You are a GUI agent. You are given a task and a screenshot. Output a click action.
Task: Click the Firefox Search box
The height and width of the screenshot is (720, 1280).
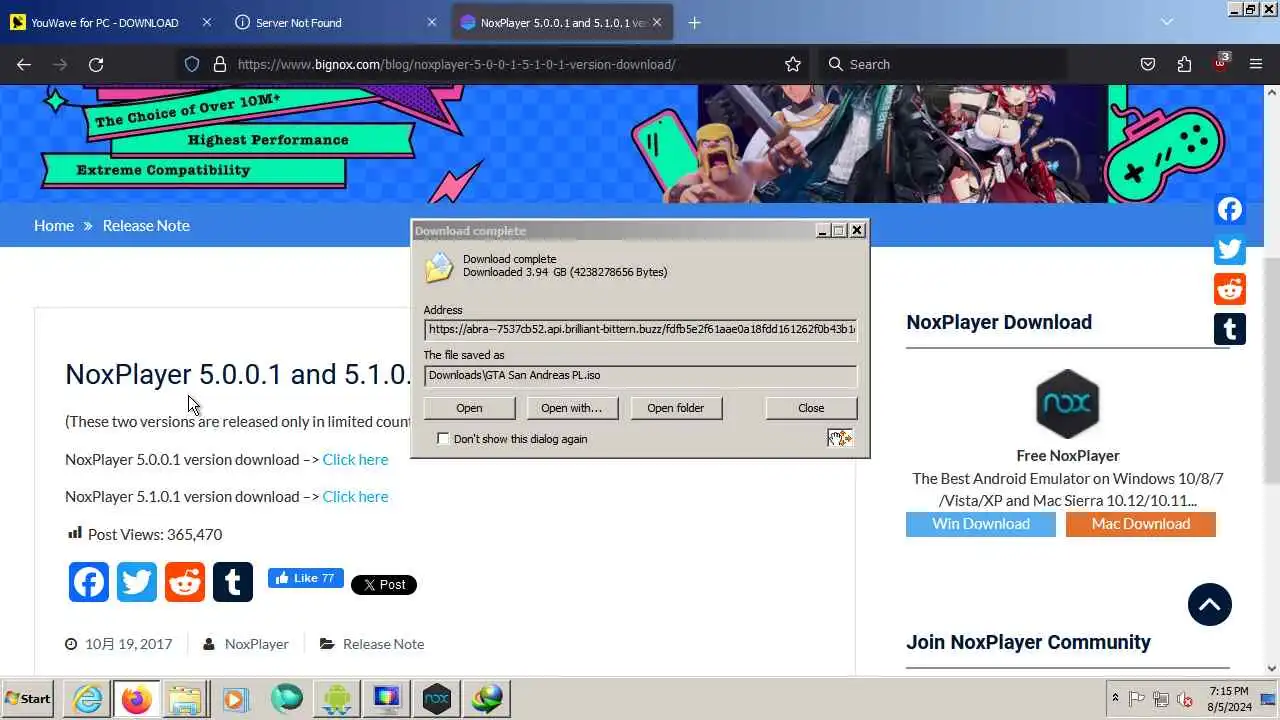945,64
